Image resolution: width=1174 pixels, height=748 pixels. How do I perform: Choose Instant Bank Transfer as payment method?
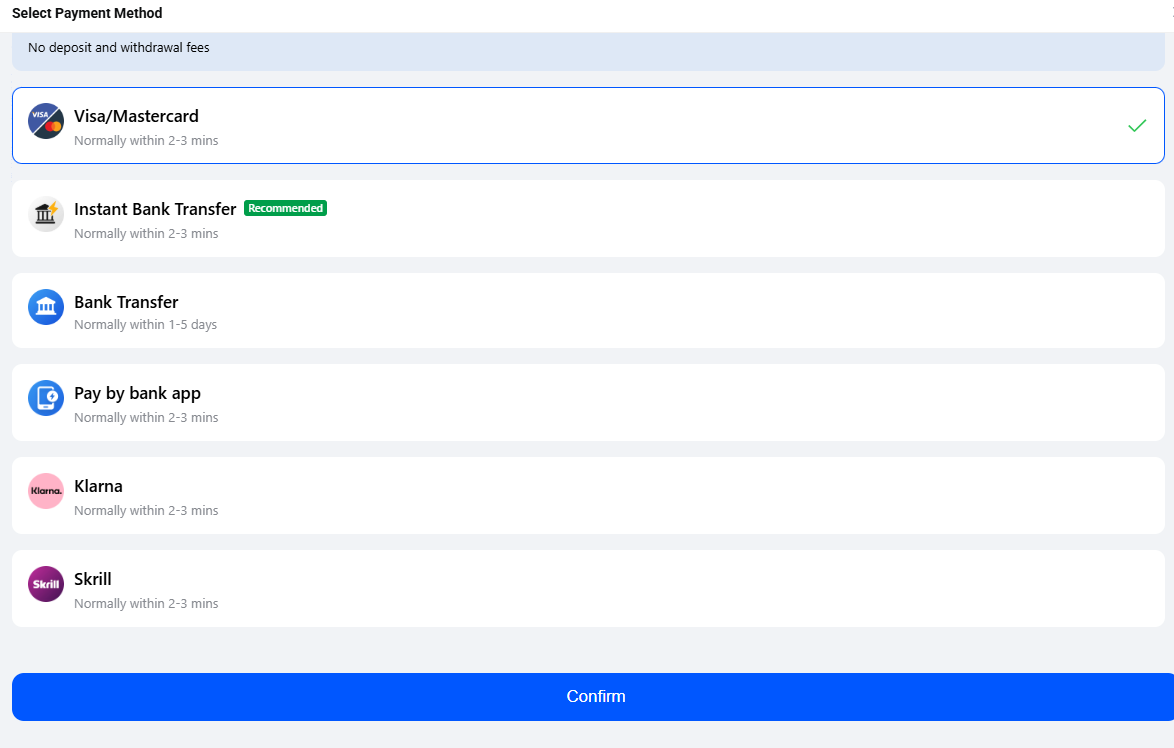[x=588, y=219]
